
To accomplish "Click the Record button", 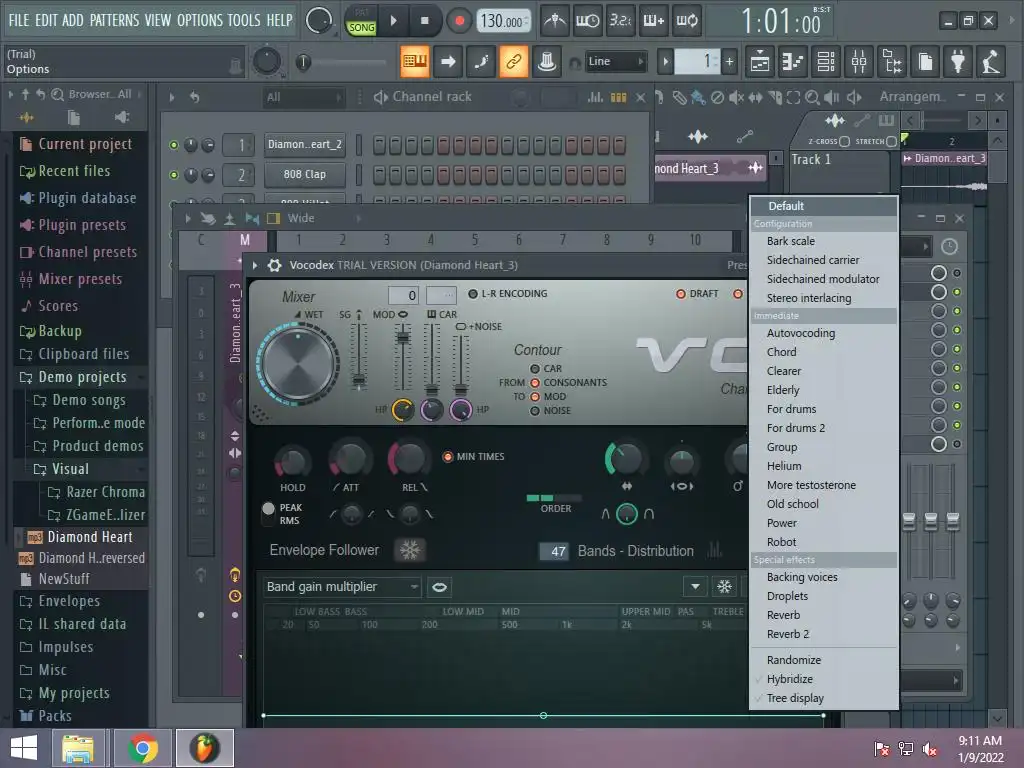I will [x=459, y=21].
